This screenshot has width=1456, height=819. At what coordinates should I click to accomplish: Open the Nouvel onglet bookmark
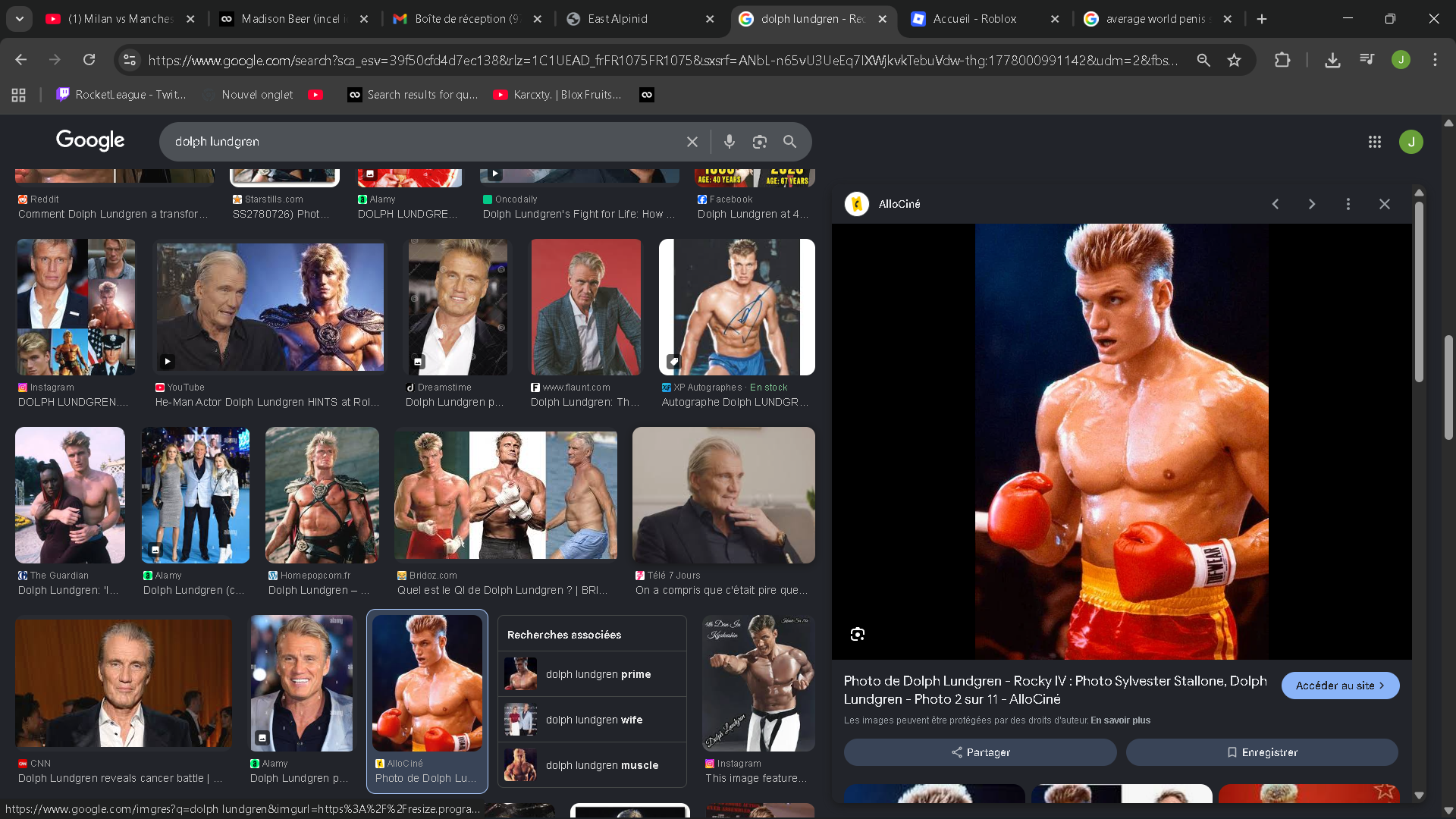[x=249, y=95]
